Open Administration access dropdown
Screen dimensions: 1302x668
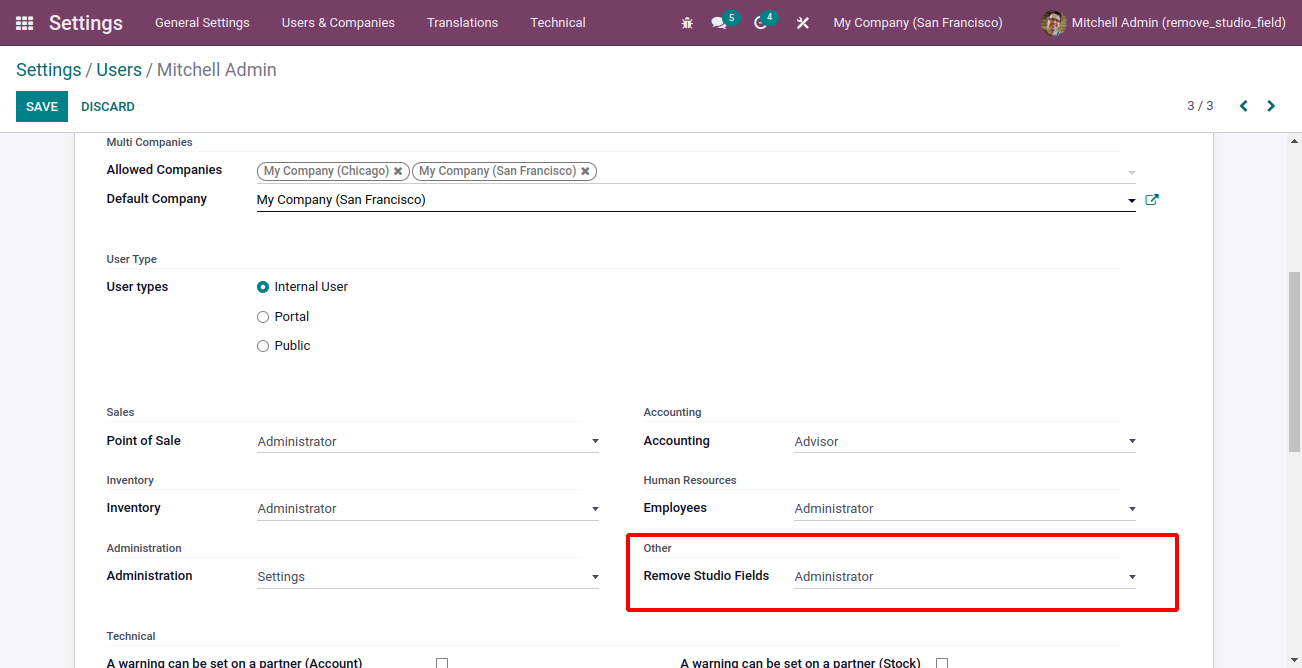point(428,577)
